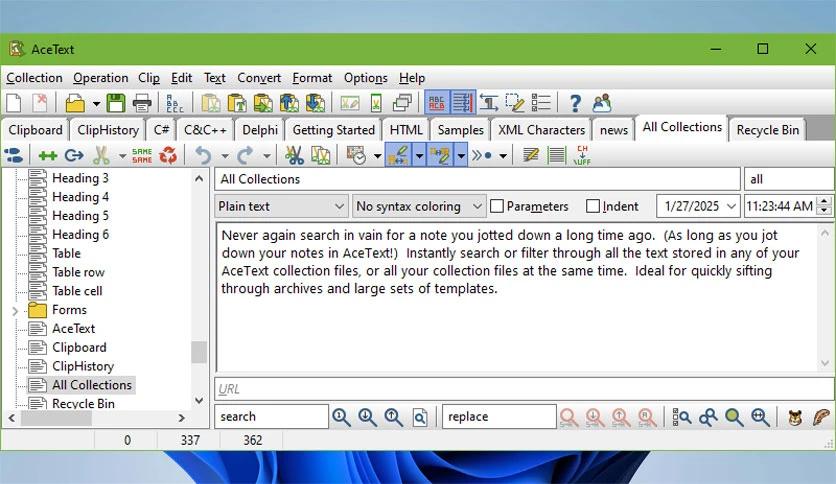Viewport: 836px width, 484px height.
Task: Click the All Collections label field
Action: (x=477, y=179)
